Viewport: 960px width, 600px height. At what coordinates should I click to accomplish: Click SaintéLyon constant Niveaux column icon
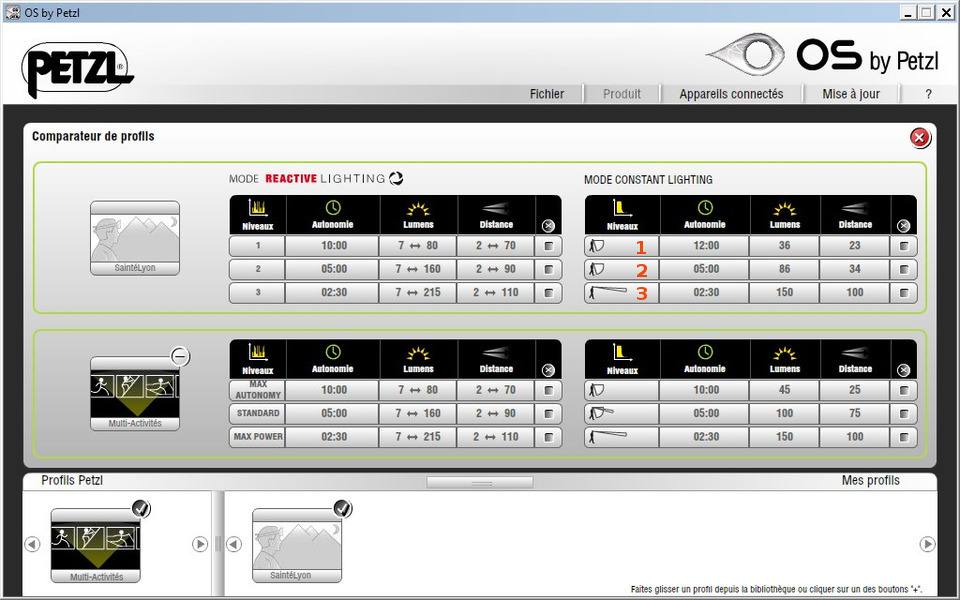click(622, 208)
